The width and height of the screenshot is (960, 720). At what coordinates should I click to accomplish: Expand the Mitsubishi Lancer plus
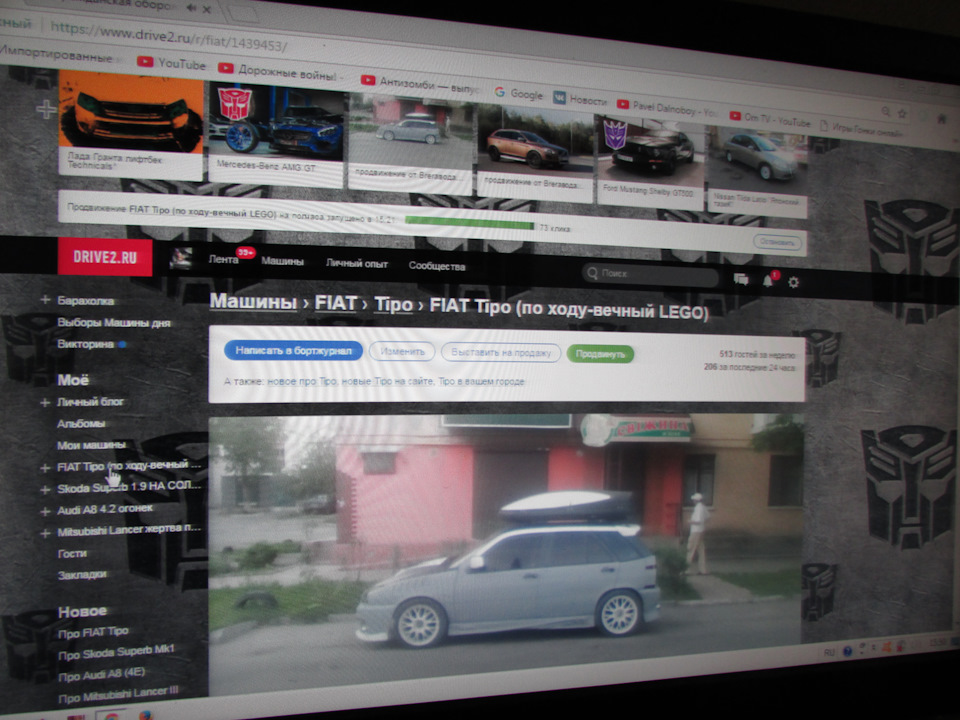[45, 533]
